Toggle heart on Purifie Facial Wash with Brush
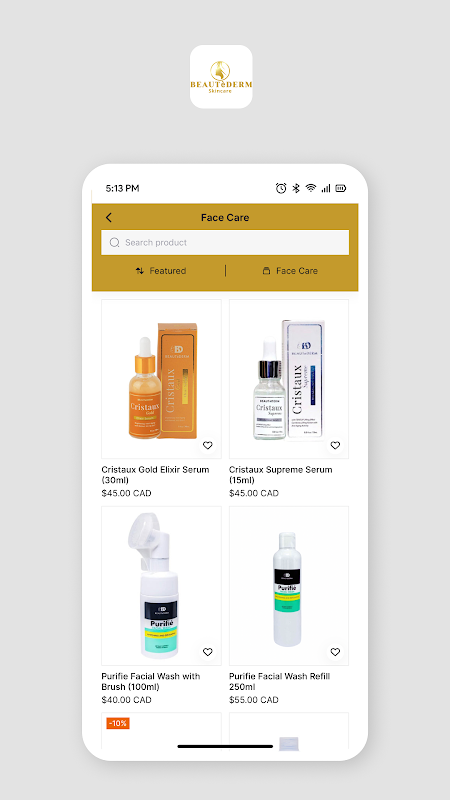Image resolution: width=450 pixels, height=800 pixels. 208,652
